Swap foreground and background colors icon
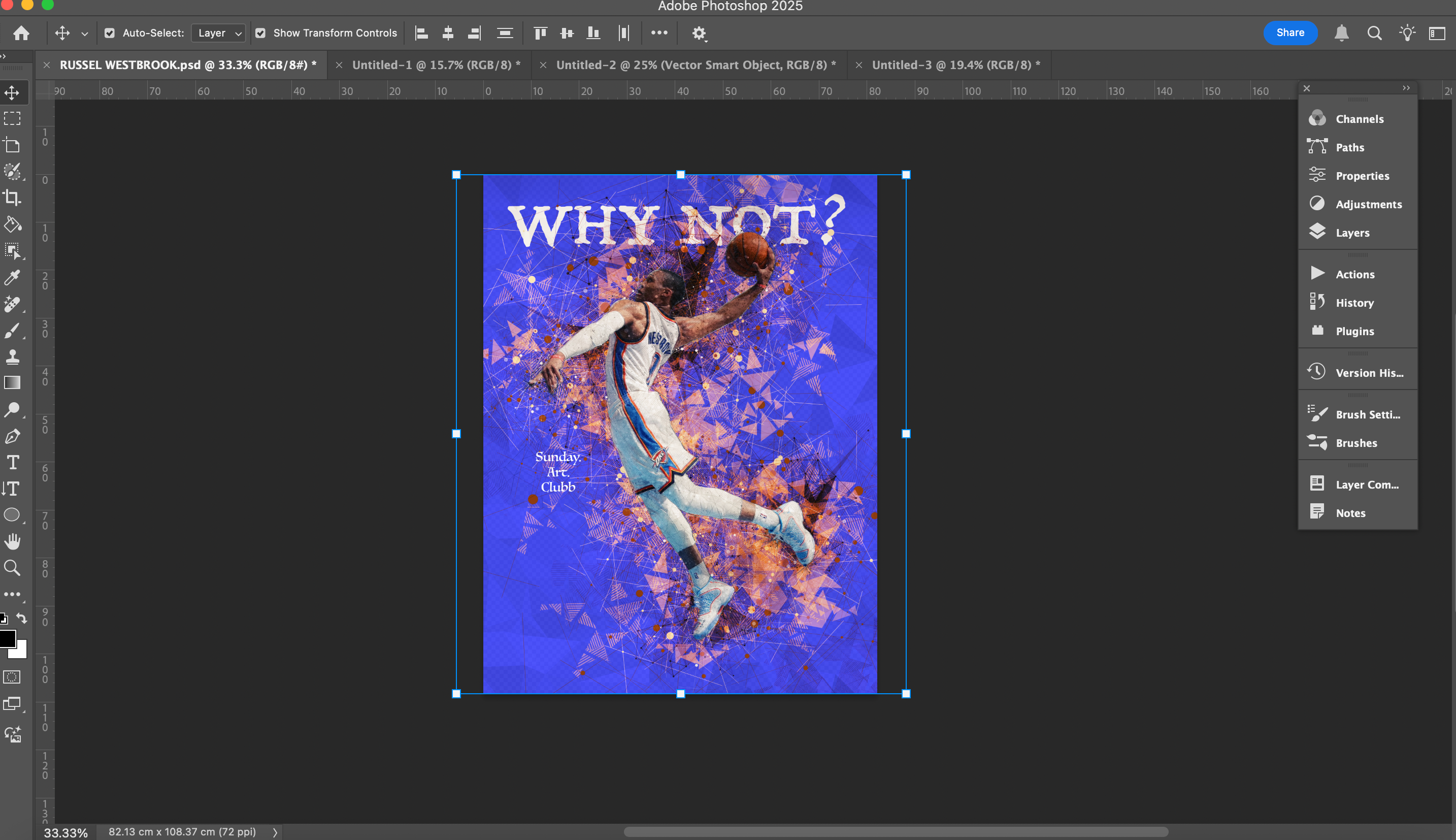This screenshot has width=1456, height=840. [x=22, y=618]
